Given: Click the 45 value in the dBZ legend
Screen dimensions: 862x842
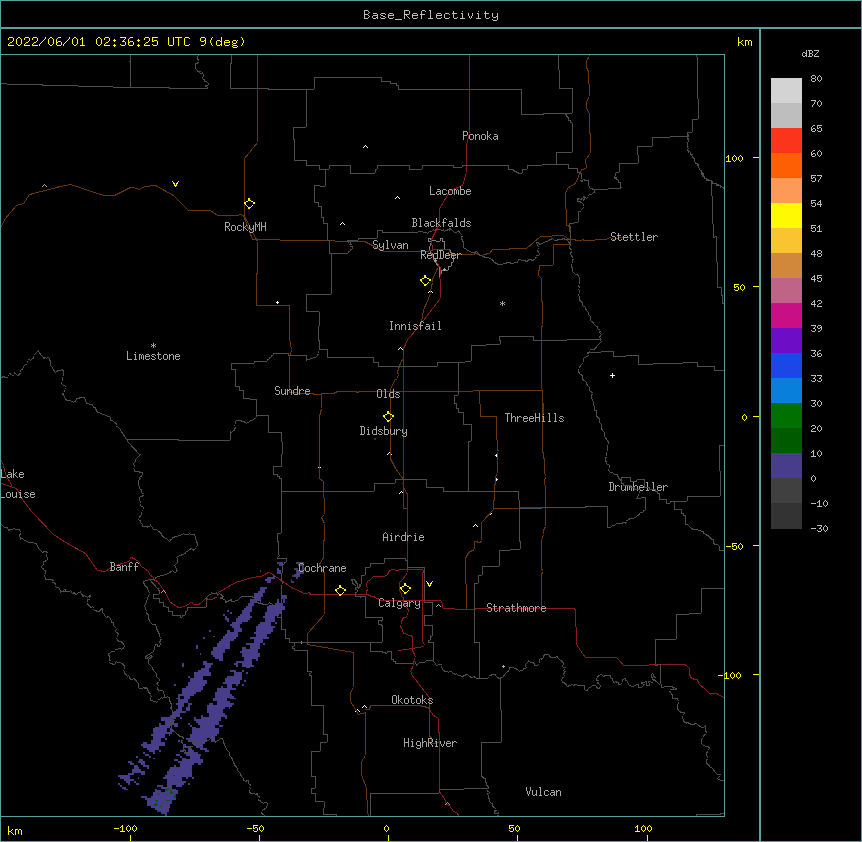Looking at the screenshot, I should (x=816, y=278).
